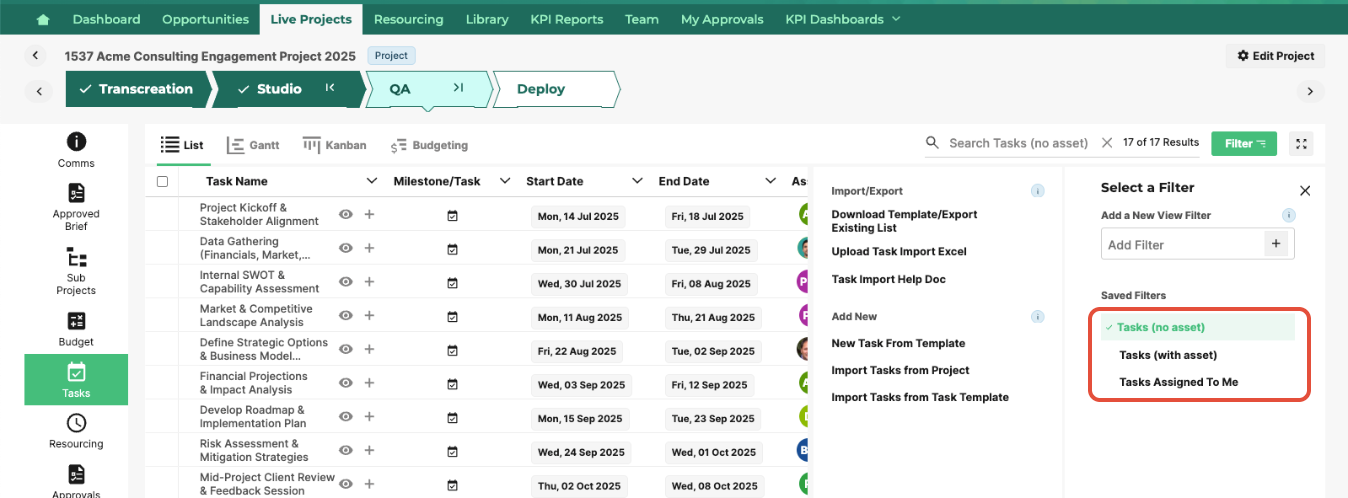Viewport: 1348px width, 498px height.
Task: Toggle eye icon on Mid-Project Client Review row
Action: click(346, 485)
